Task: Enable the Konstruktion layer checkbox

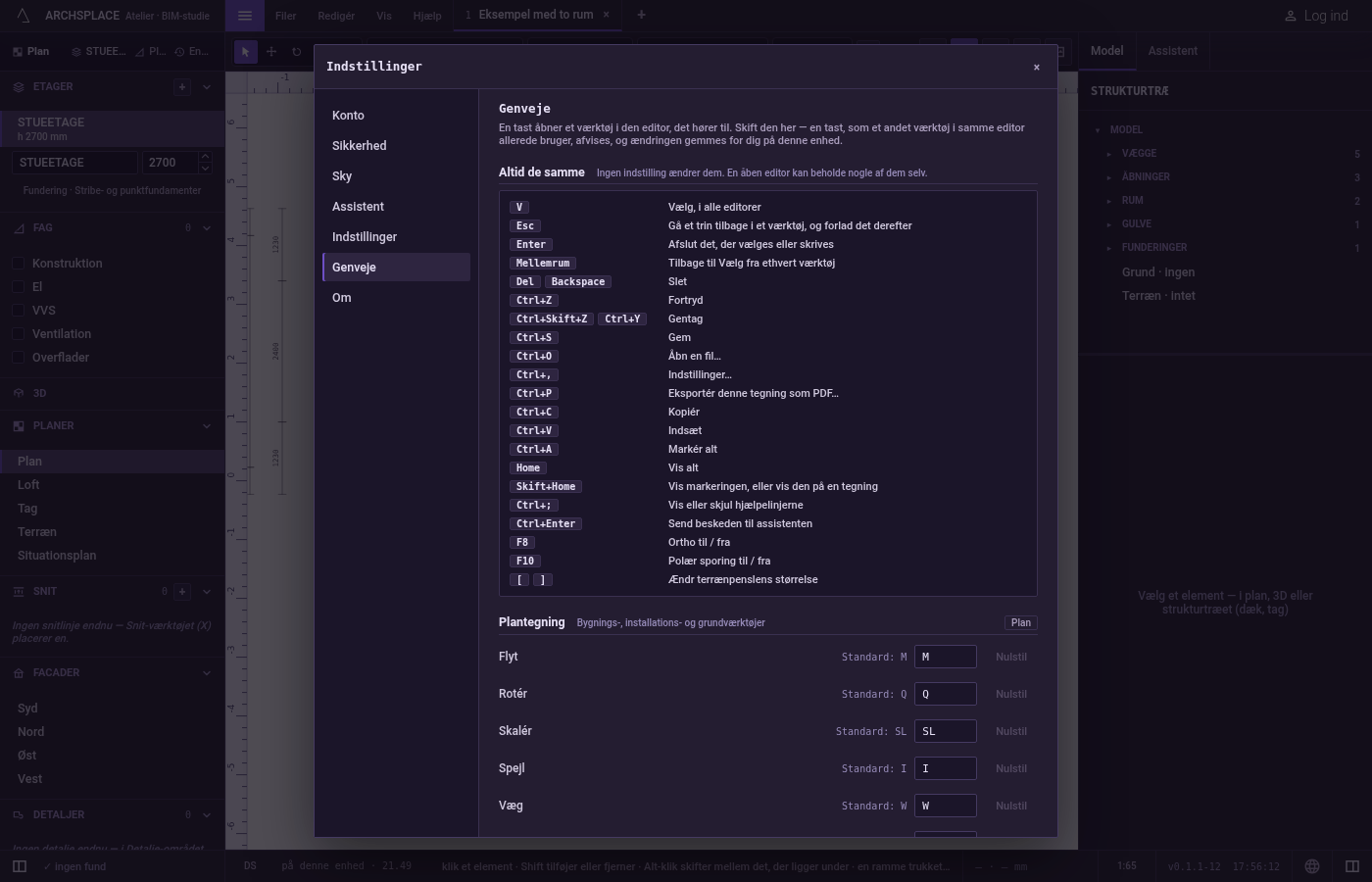Action: click(x=19, y=263)
